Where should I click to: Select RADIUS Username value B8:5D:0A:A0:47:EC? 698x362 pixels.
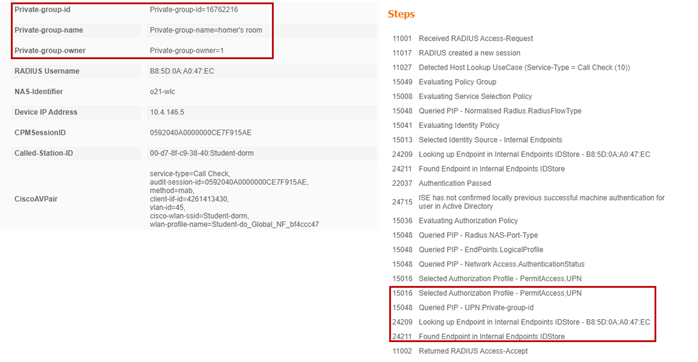pos(182,71)
